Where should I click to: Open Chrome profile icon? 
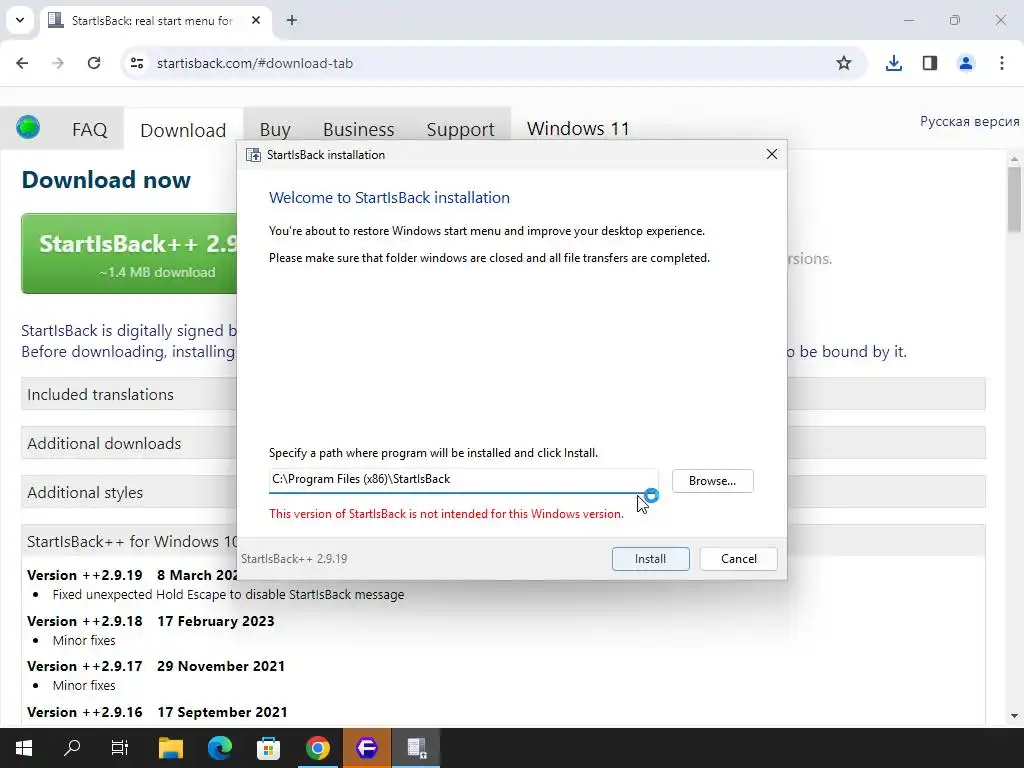965,63
